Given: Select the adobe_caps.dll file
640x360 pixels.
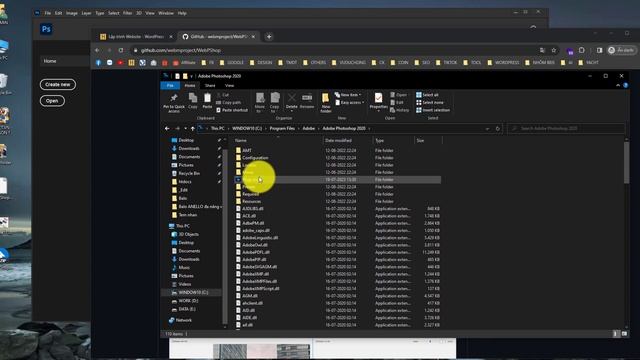Looking at the screenshot, I should pyautogui.click(x=256, y=231).
